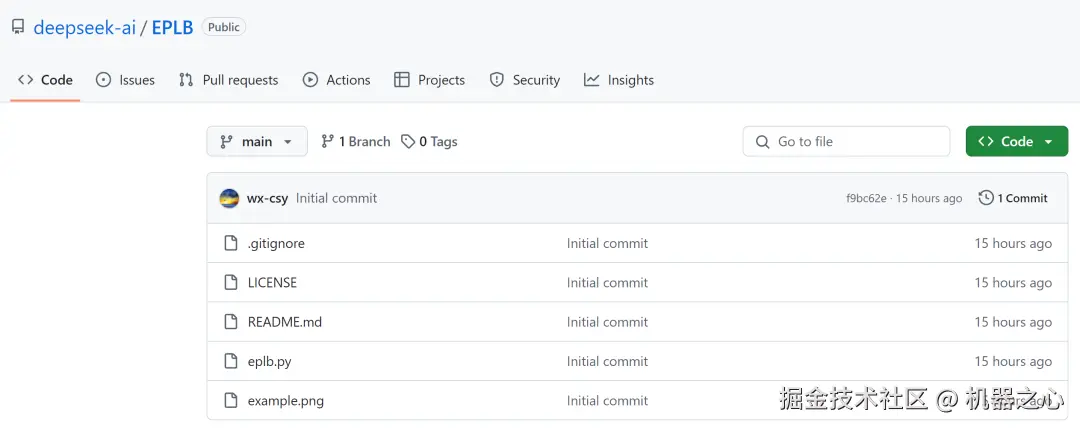Click the file icon next to .gitignore
The height and width of the screenshot is (428, 1080).
coord(230,243)
